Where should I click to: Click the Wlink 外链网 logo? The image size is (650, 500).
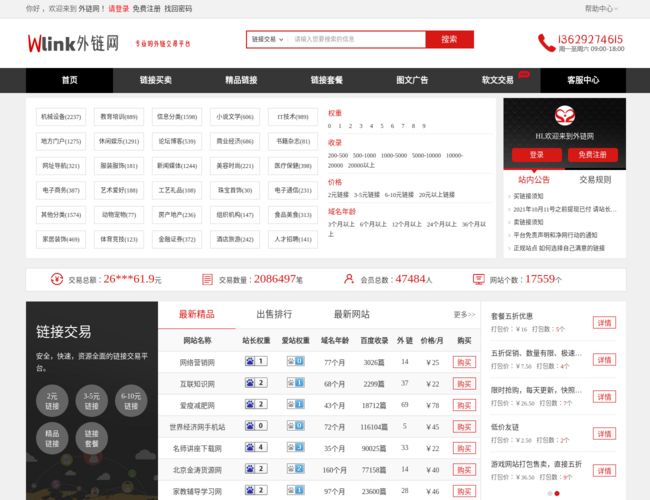73,43
